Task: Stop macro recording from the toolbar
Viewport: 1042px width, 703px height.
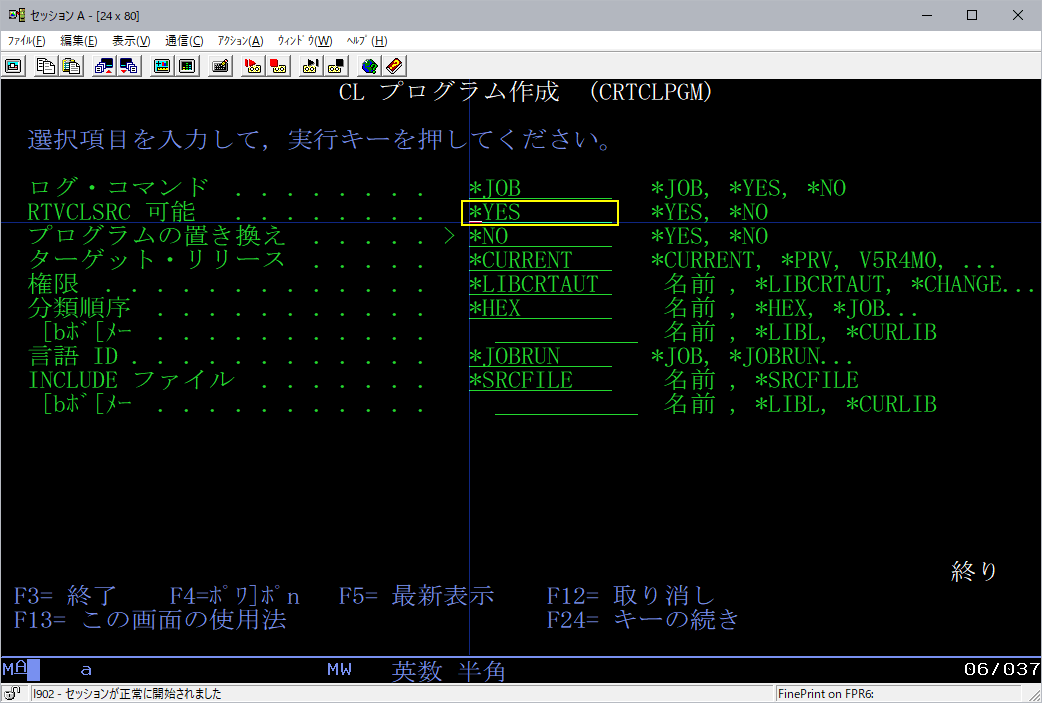Action: [278, 66]
